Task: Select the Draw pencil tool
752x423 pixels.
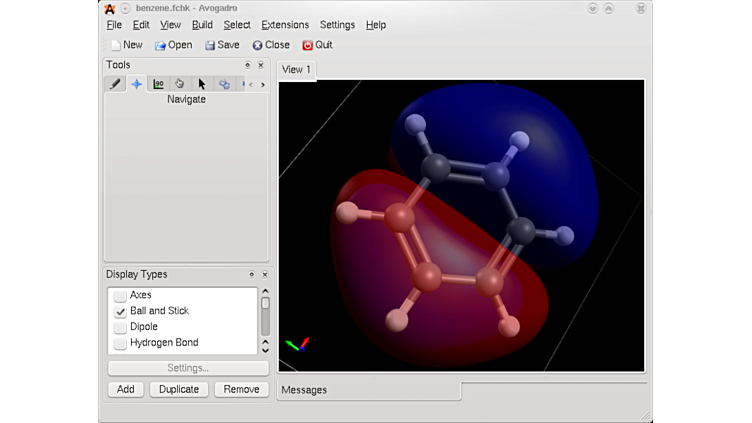Action: (116, 84)
